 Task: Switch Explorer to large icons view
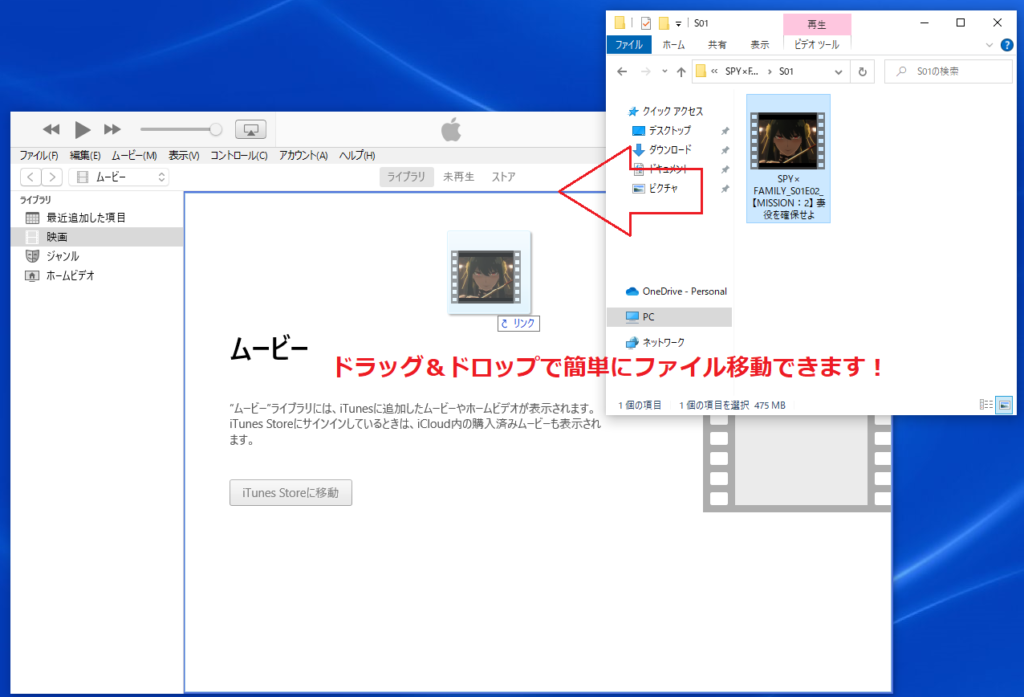point(1004,405)
